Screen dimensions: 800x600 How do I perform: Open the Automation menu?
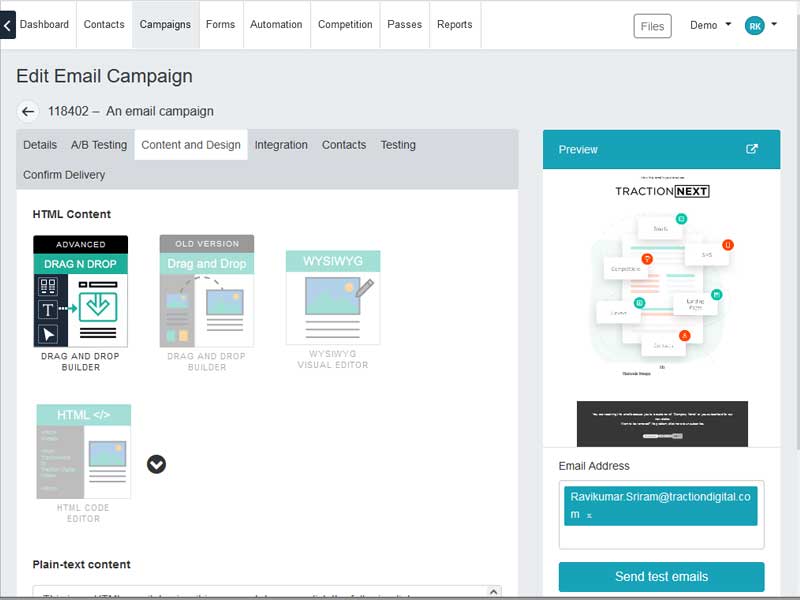click(x=277, y=24)
